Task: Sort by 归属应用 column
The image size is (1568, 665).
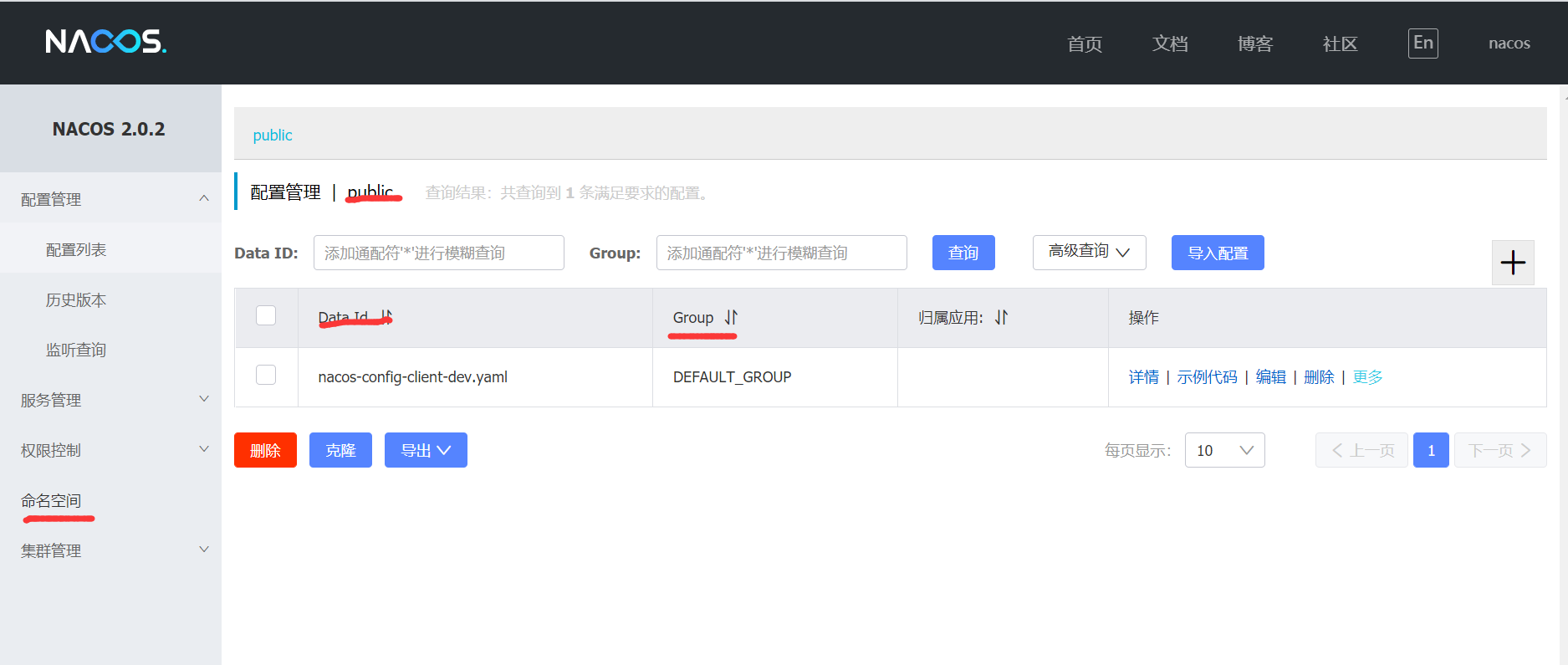Action: point(1002,317)
